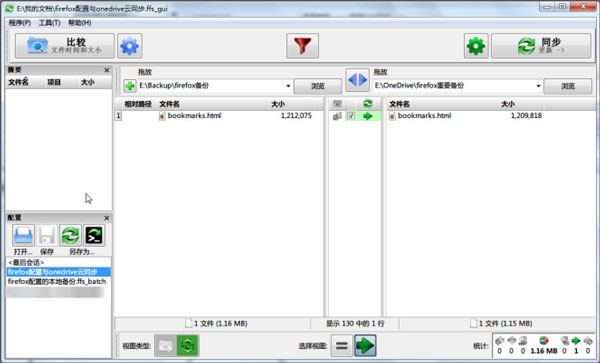Click row number 1 in left grid
The width and height of the screenshot is (600, 363).
(118, 116)
